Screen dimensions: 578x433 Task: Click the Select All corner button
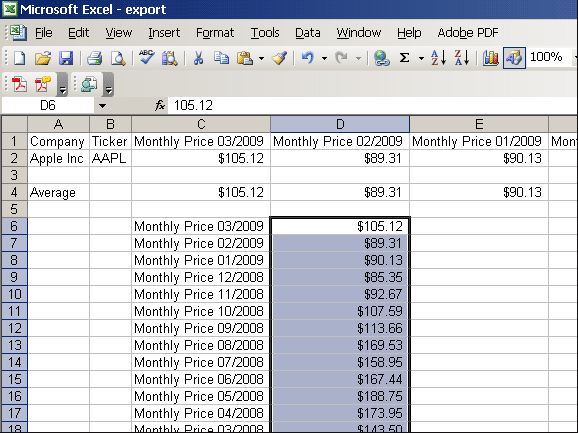(x=14, y=124)
